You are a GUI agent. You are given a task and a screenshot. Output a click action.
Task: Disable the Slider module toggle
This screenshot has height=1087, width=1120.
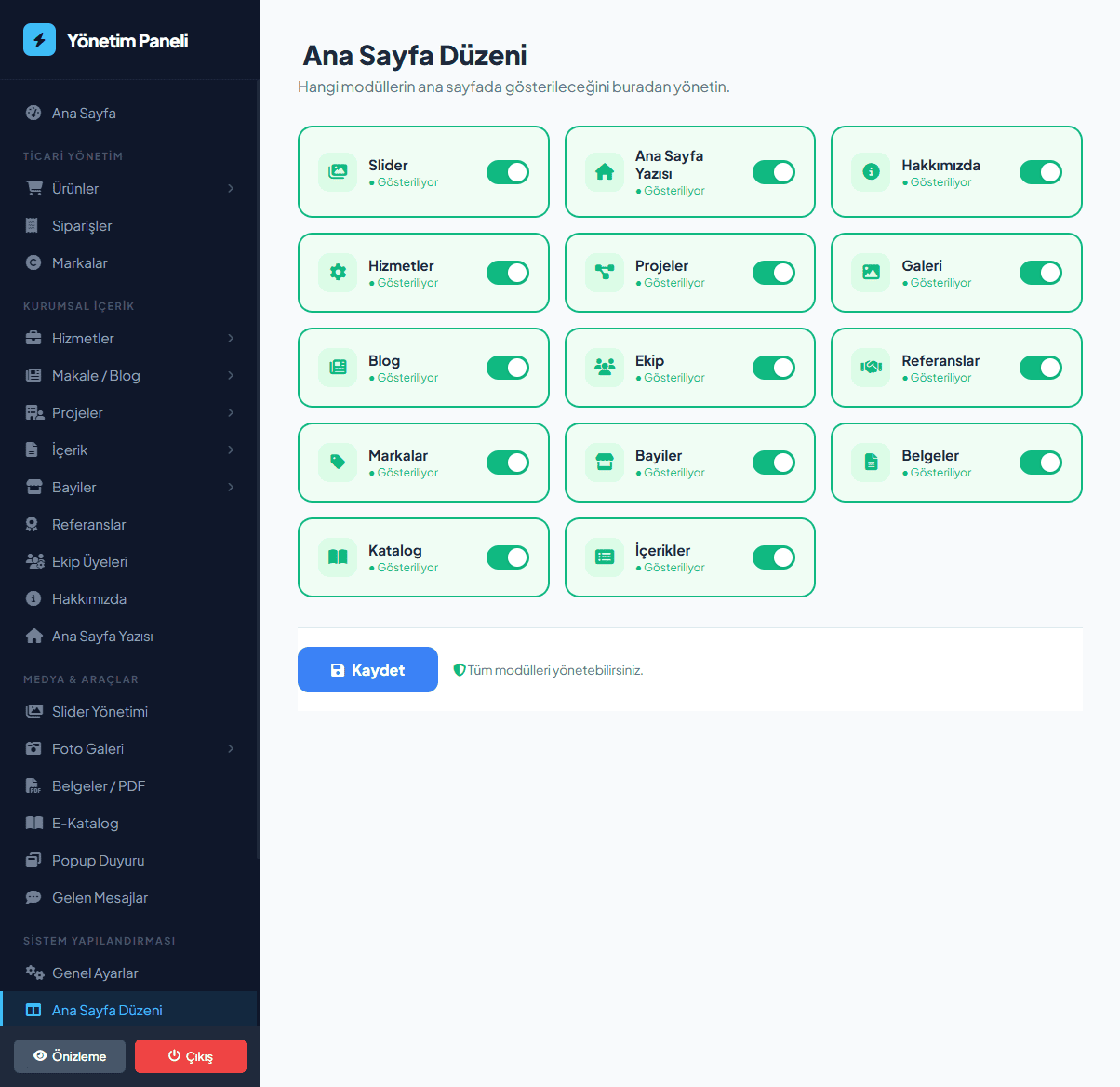point(508,172)
